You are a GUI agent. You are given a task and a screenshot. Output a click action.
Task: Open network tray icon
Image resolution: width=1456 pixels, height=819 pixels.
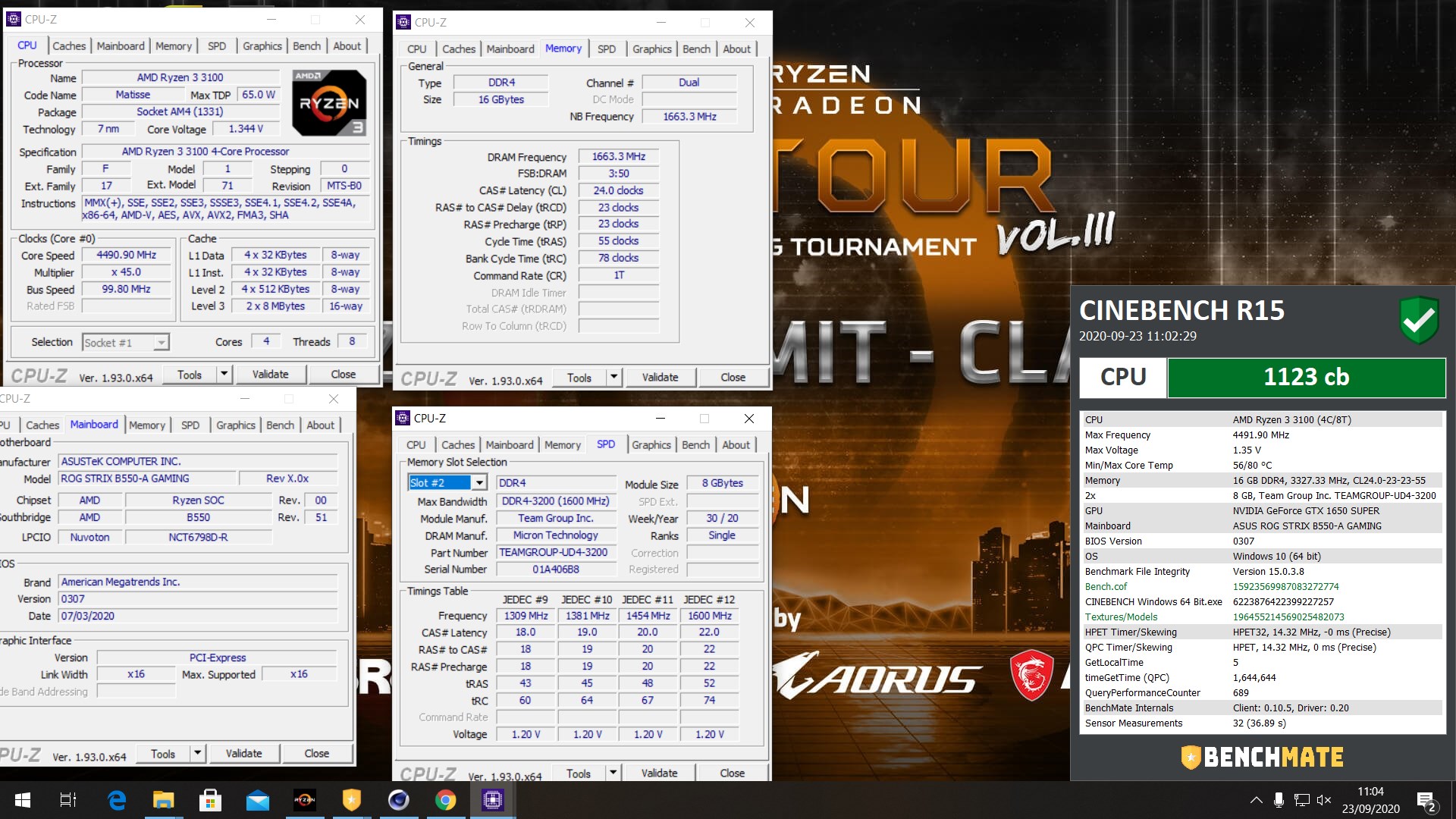tap(1302, 800)
